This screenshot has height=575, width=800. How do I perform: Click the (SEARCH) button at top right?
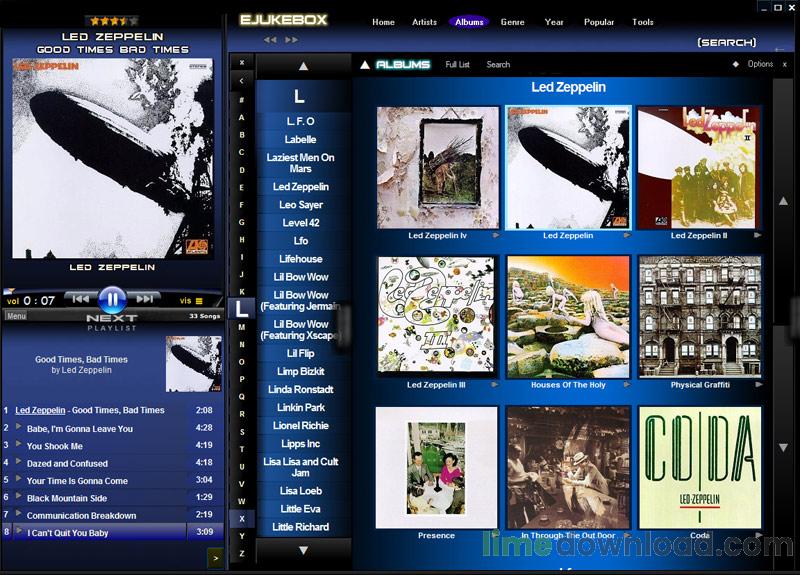tap(727, 42)
